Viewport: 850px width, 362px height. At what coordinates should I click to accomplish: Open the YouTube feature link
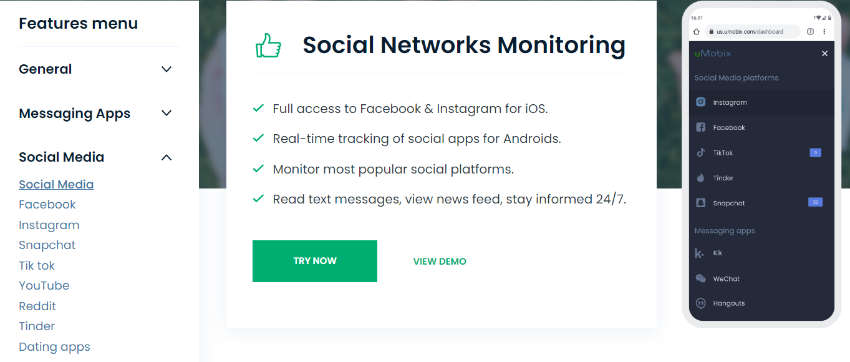coord(44,286)
